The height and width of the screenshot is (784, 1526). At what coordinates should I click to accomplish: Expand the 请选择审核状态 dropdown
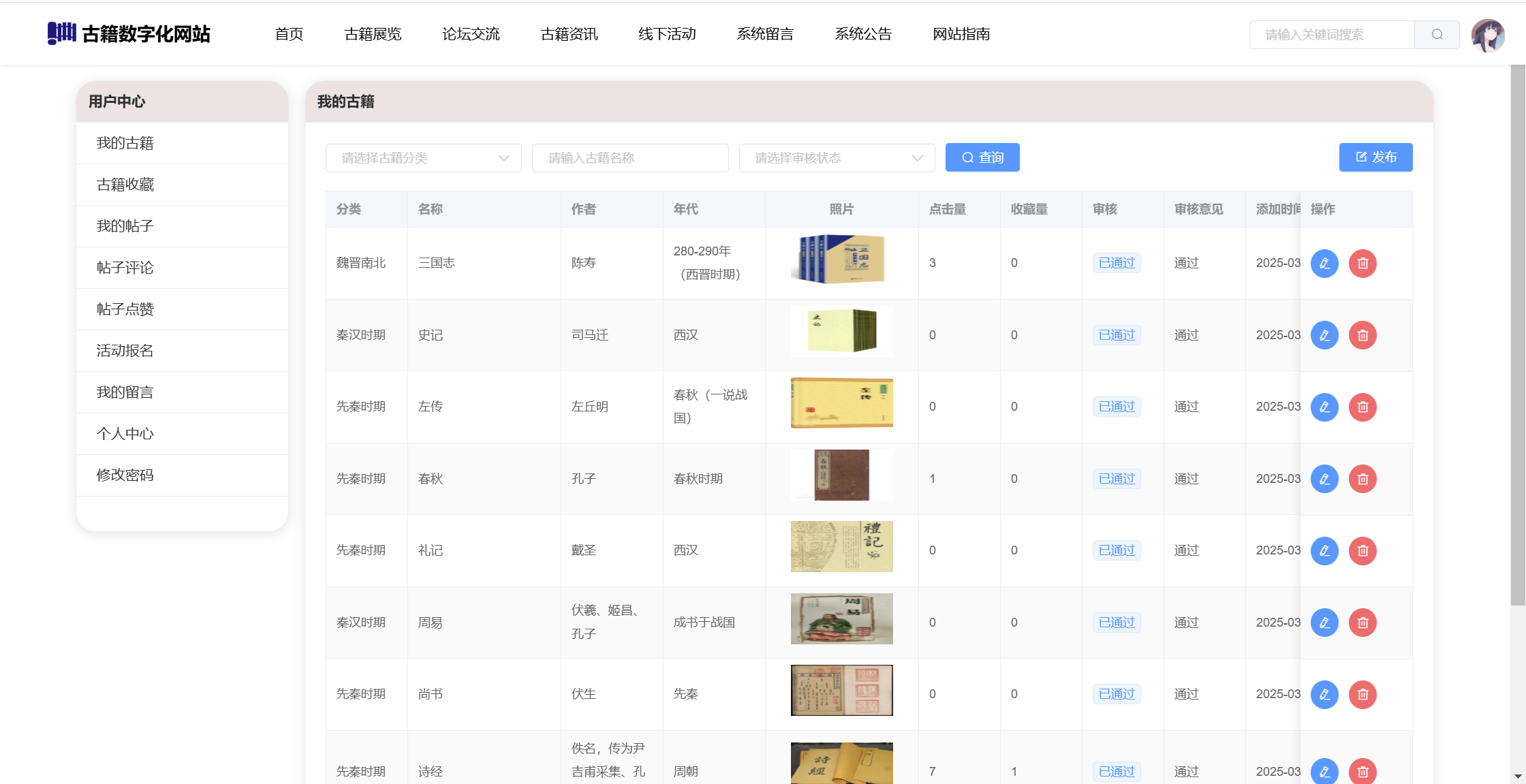point(837,158)
